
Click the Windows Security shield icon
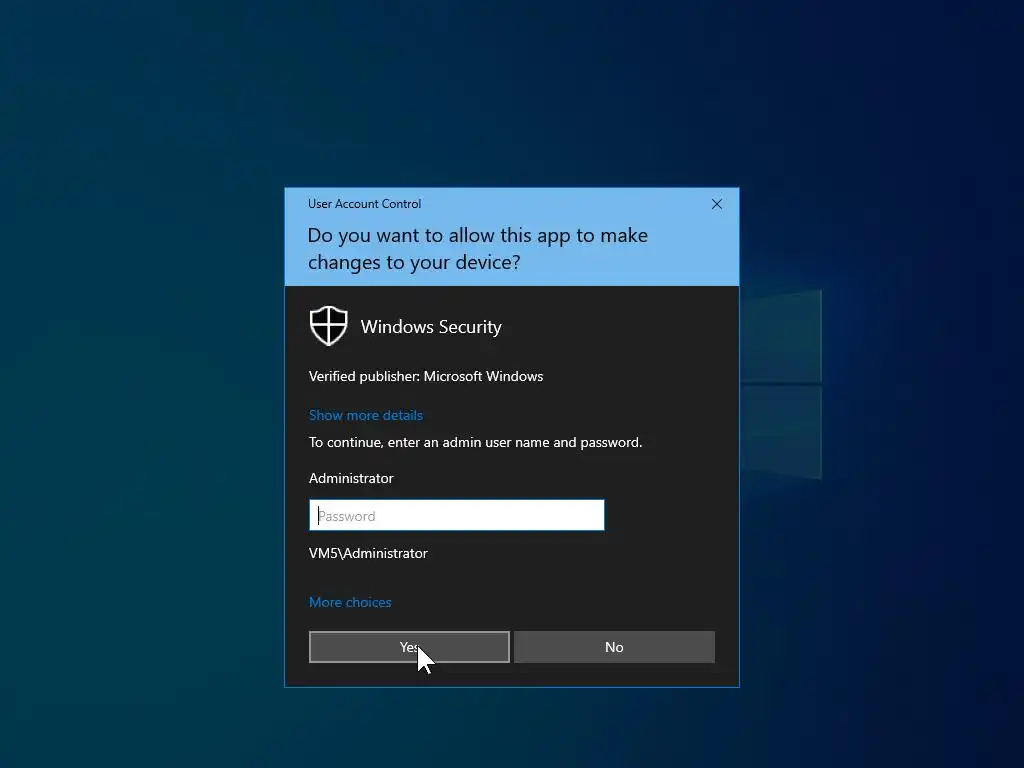[328, 325]
